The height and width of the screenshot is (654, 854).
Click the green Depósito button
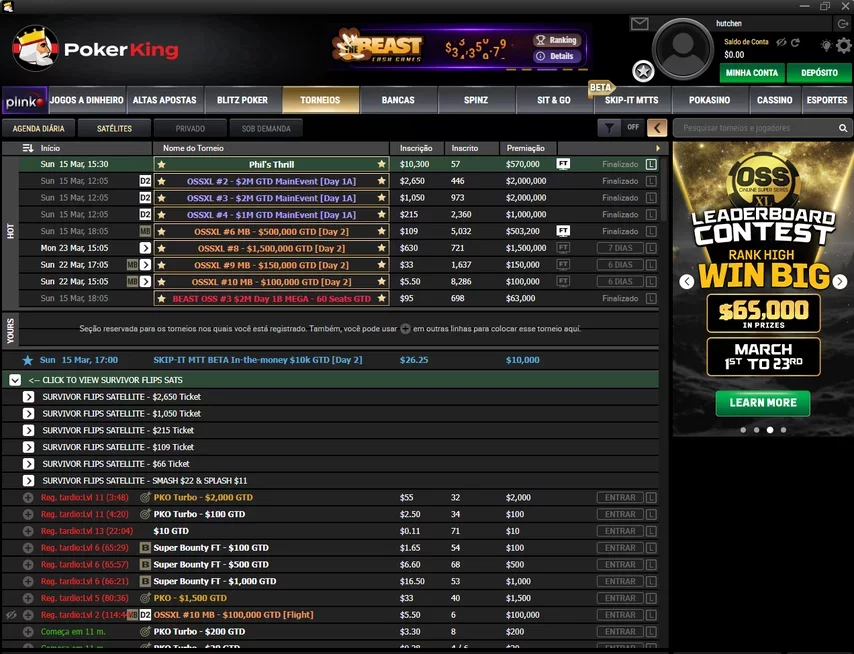[819, 73]
